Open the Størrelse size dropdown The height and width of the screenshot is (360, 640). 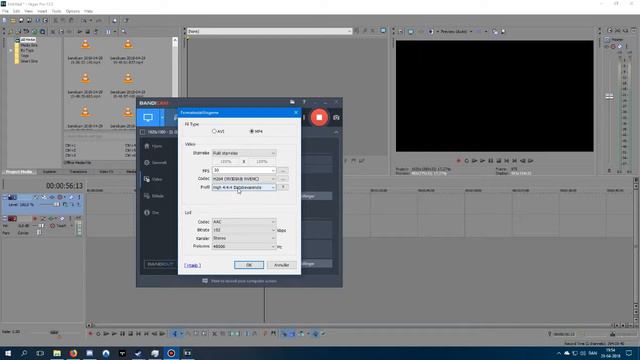click(x=244, y=153)
